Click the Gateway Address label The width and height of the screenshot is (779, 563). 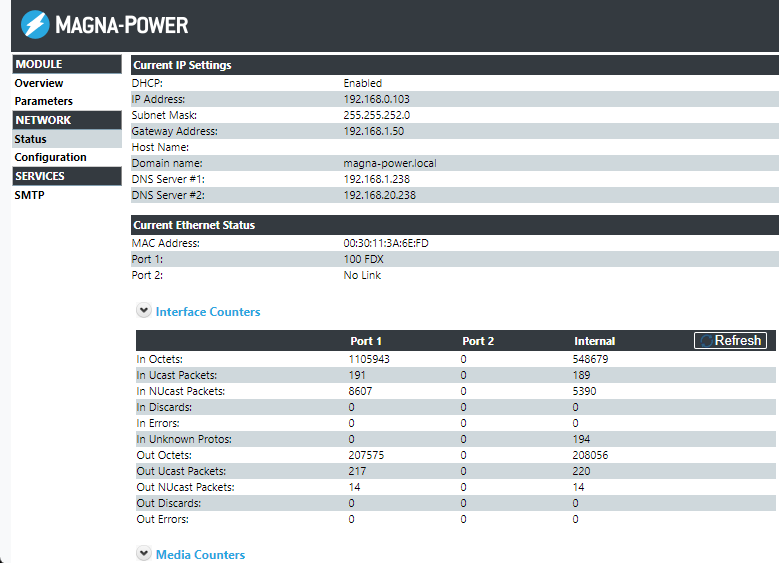pyautogui.click(x=174, y=131)
